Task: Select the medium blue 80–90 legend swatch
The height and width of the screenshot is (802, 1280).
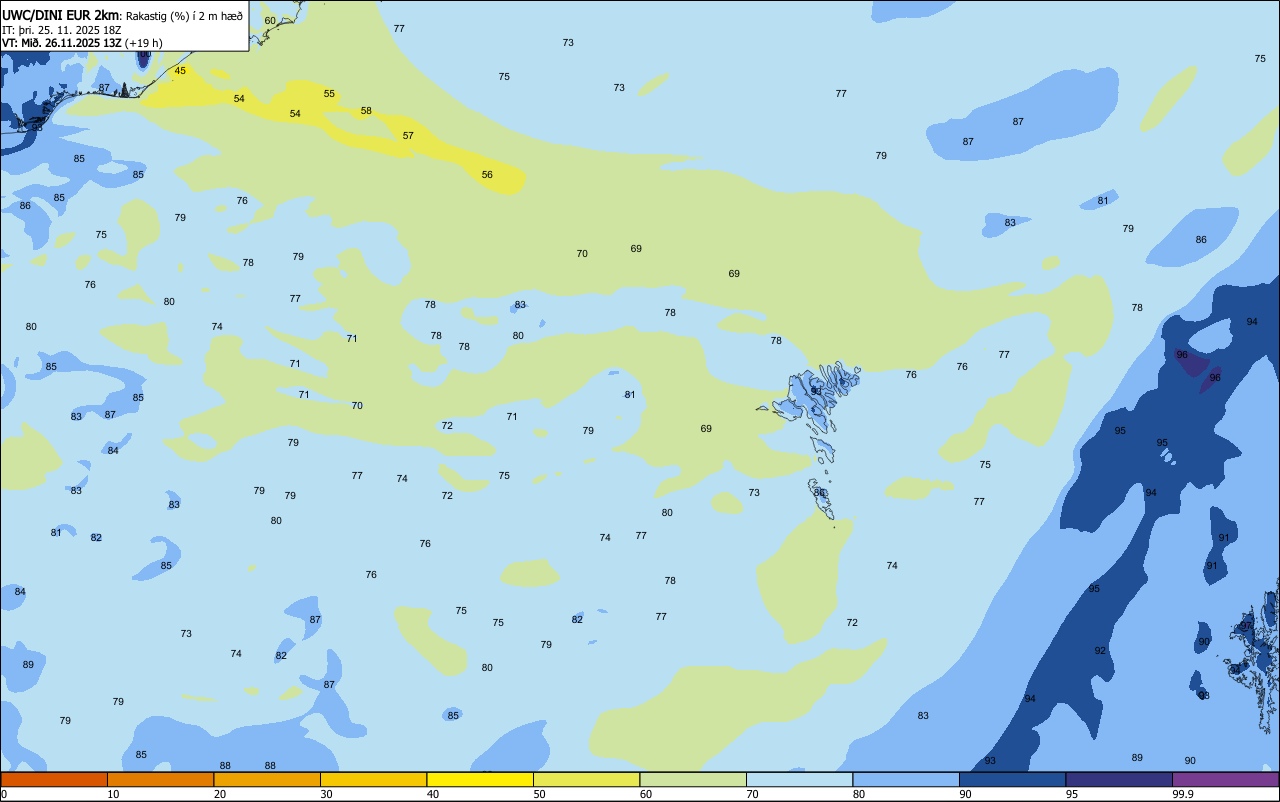Action: click(906, 779)
